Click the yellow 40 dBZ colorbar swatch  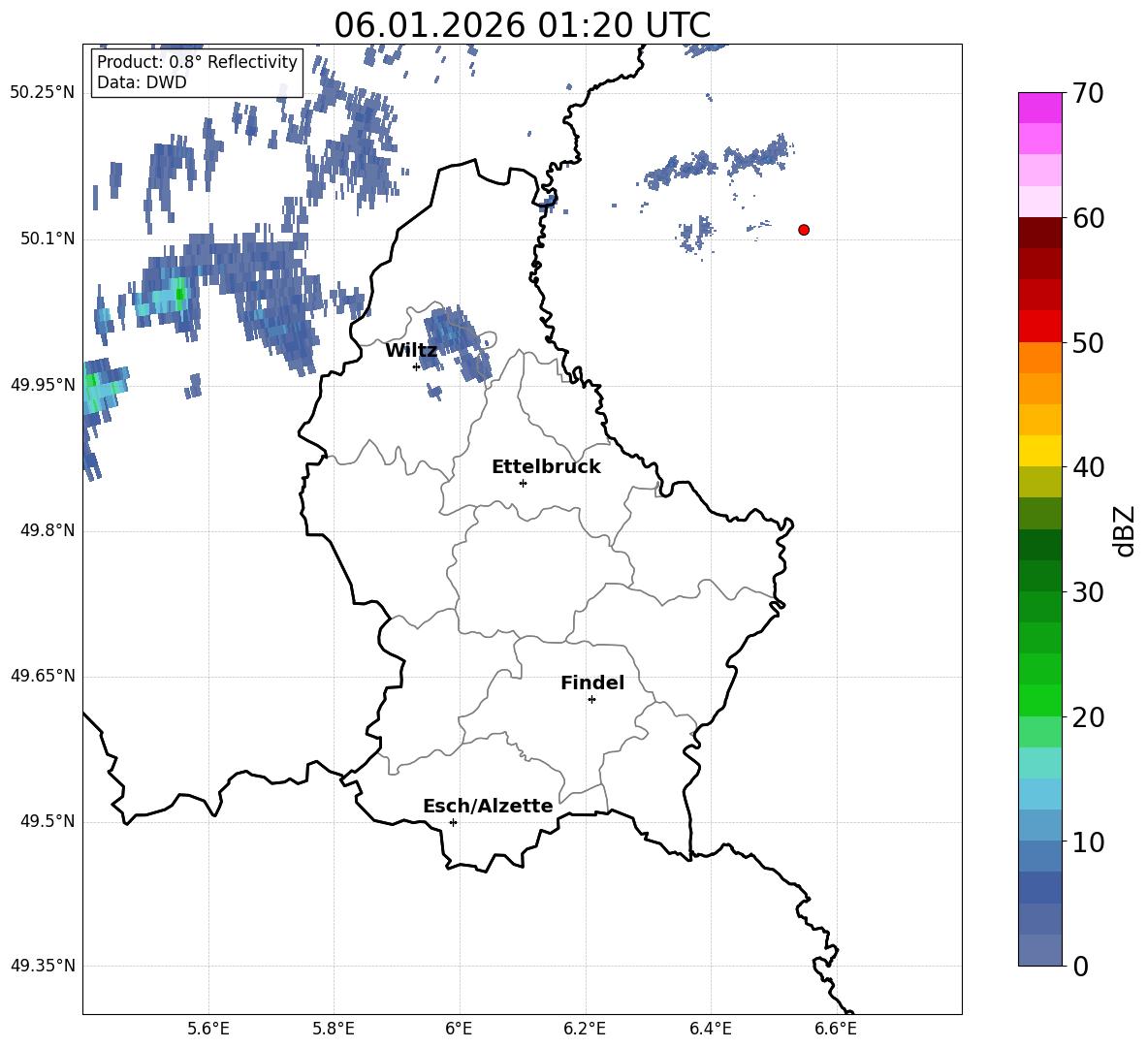pos(1039,451)
